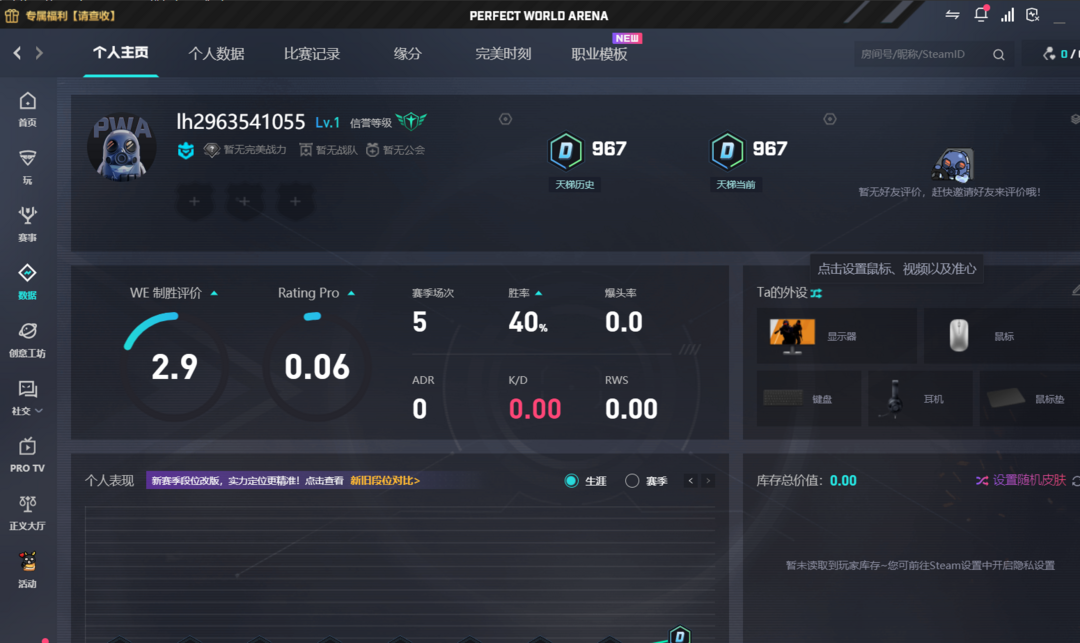This screenshot has width=1080, height=643.
Task: Open the 新旧段位对比 link
Action: (384, 481)
